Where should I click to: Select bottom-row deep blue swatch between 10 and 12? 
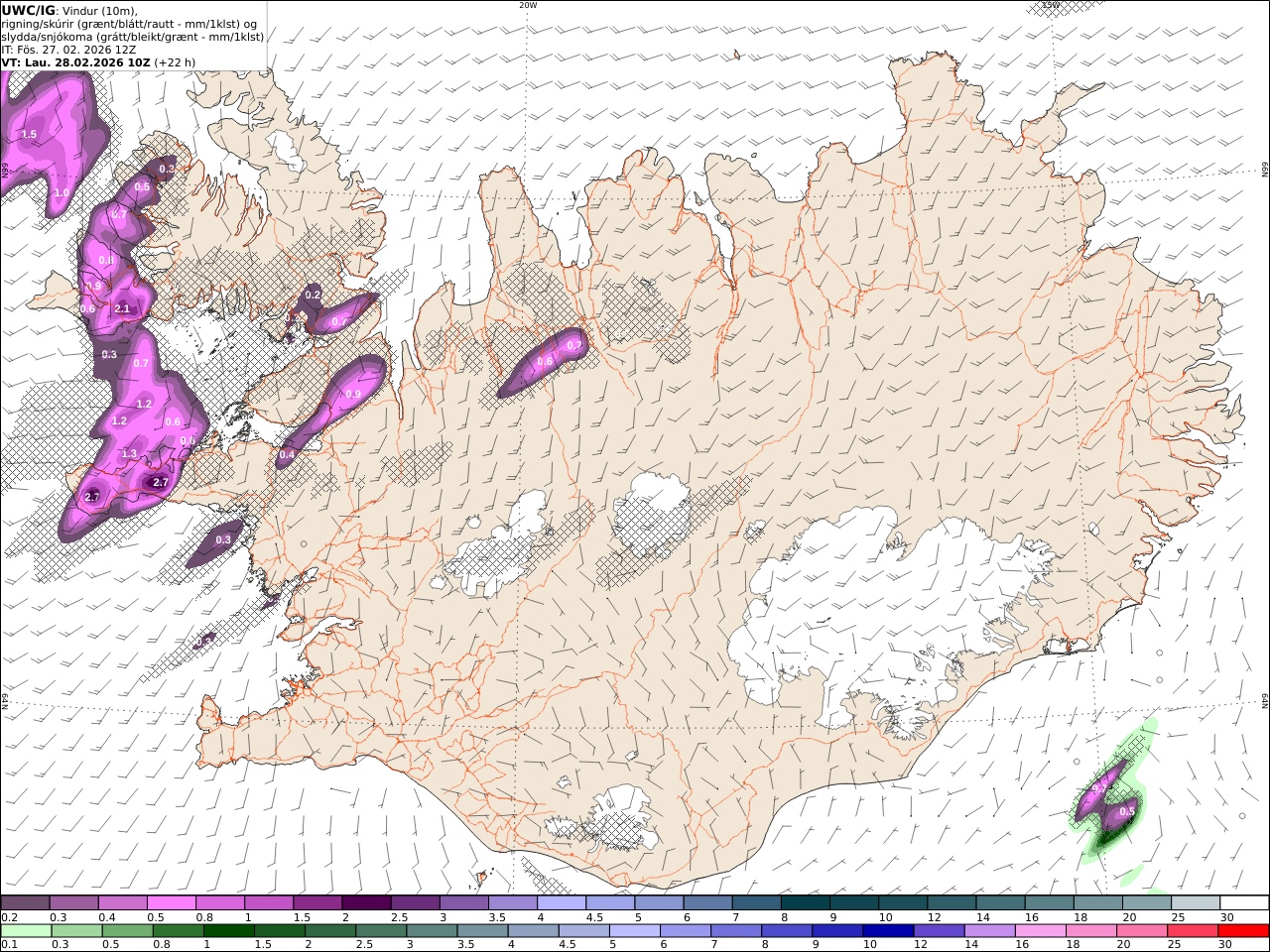coord(888,931)
